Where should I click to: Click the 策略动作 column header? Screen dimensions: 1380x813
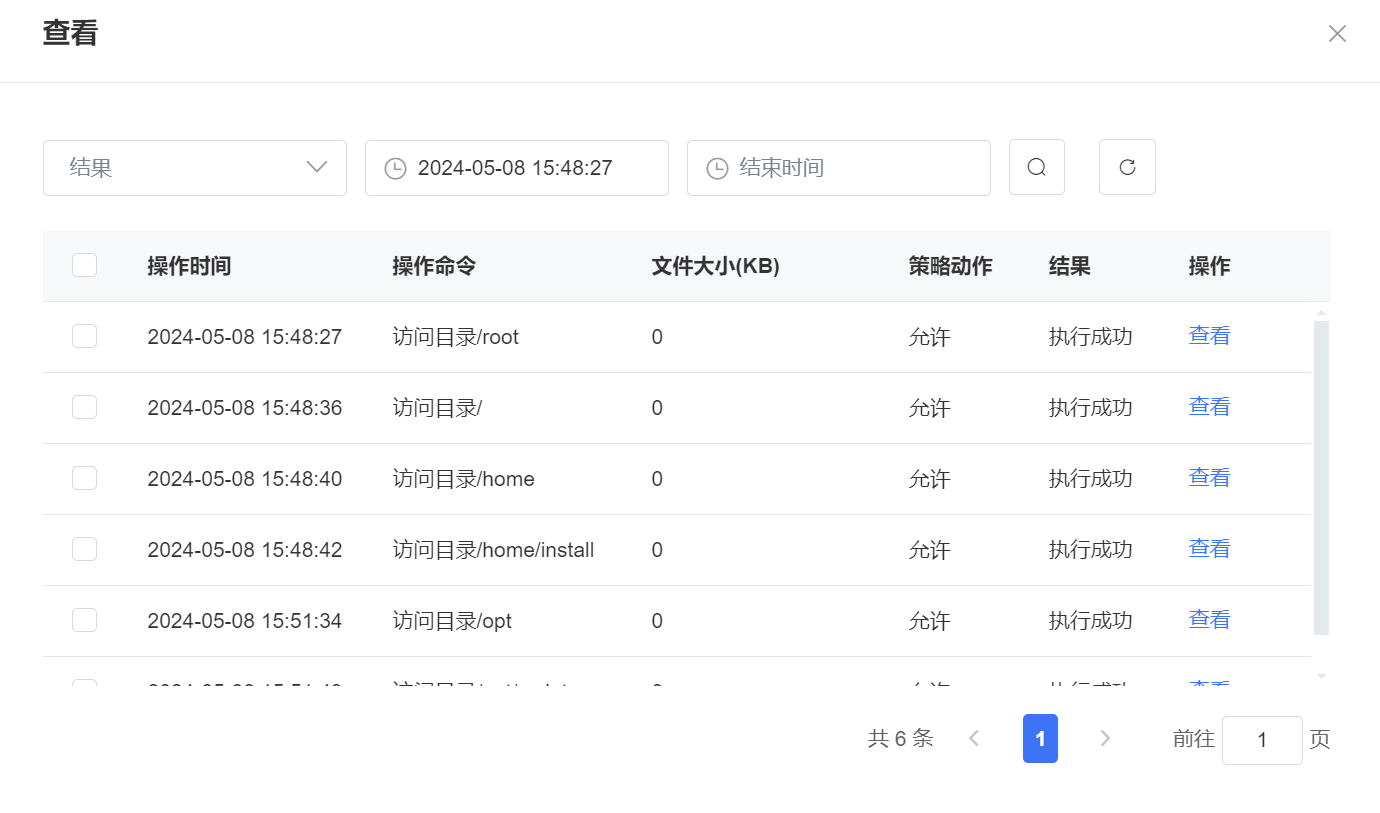(950, 266)
